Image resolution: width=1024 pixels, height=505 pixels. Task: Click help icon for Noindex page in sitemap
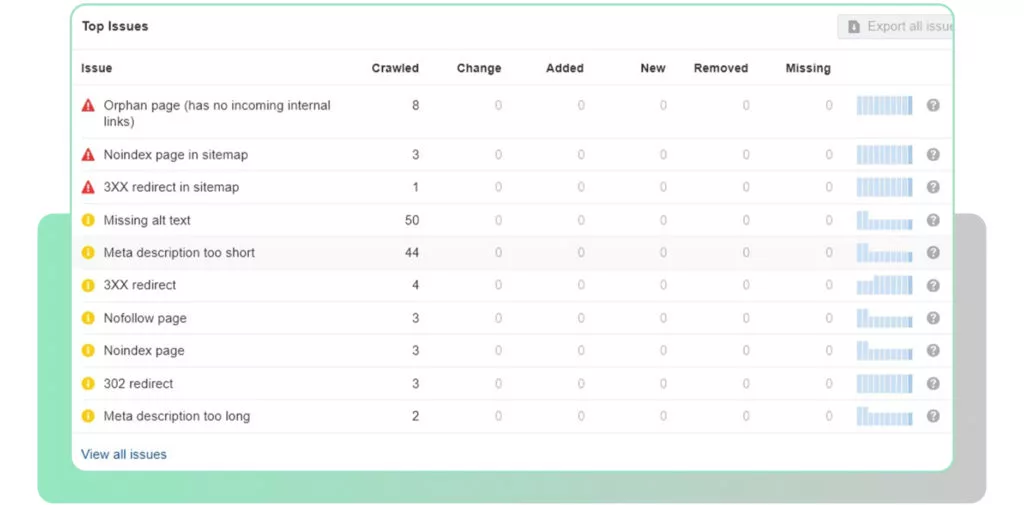click(x=933, y=155)
